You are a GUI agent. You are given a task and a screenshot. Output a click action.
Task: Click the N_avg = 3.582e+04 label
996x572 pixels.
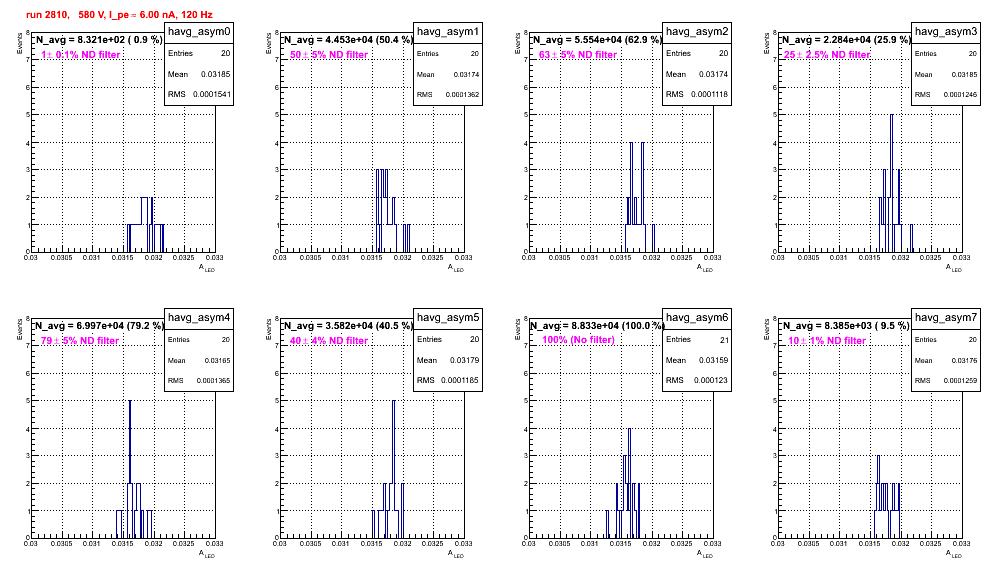point(347,325)
